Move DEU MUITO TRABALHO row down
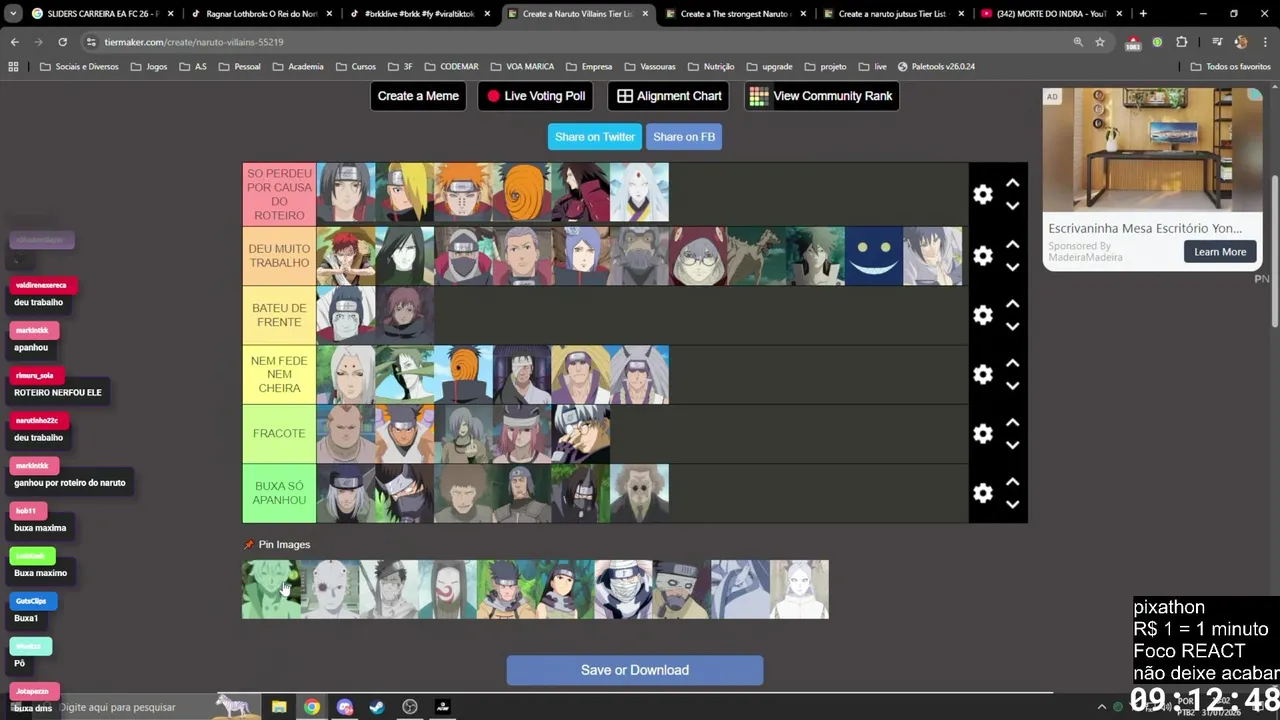 [x=1012, y=267]
